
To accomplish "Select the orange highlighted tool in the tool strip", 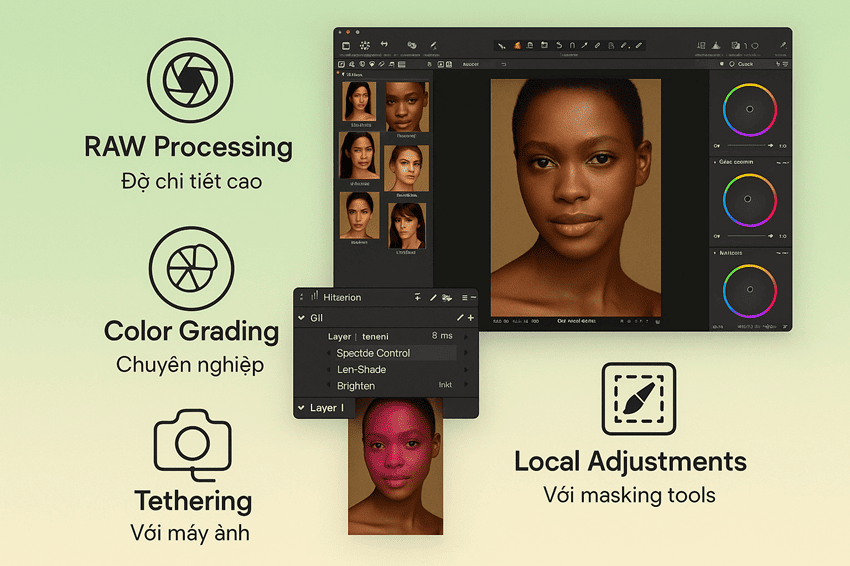I will 517,46.
